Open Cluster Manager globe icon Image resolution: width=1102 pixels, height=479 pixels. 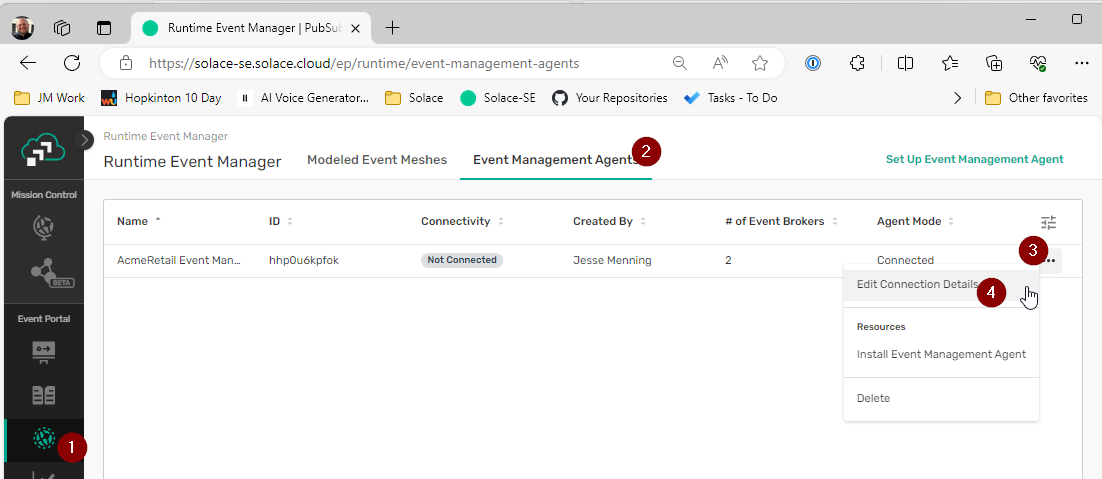(x=43, y=227)
